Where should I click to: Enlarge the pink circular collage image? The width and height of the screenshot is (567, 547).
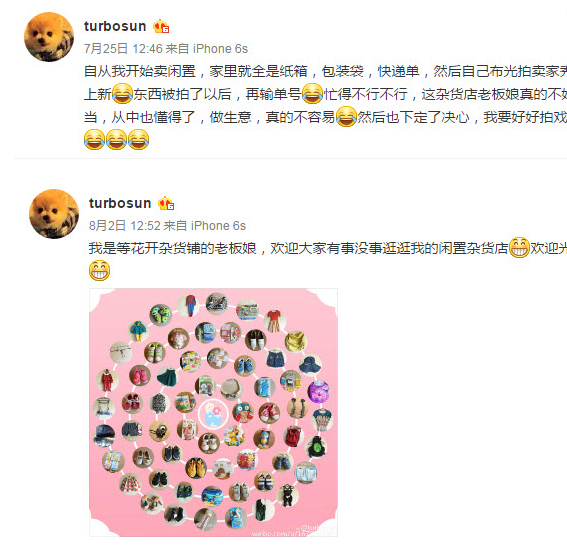pos(213,413)
